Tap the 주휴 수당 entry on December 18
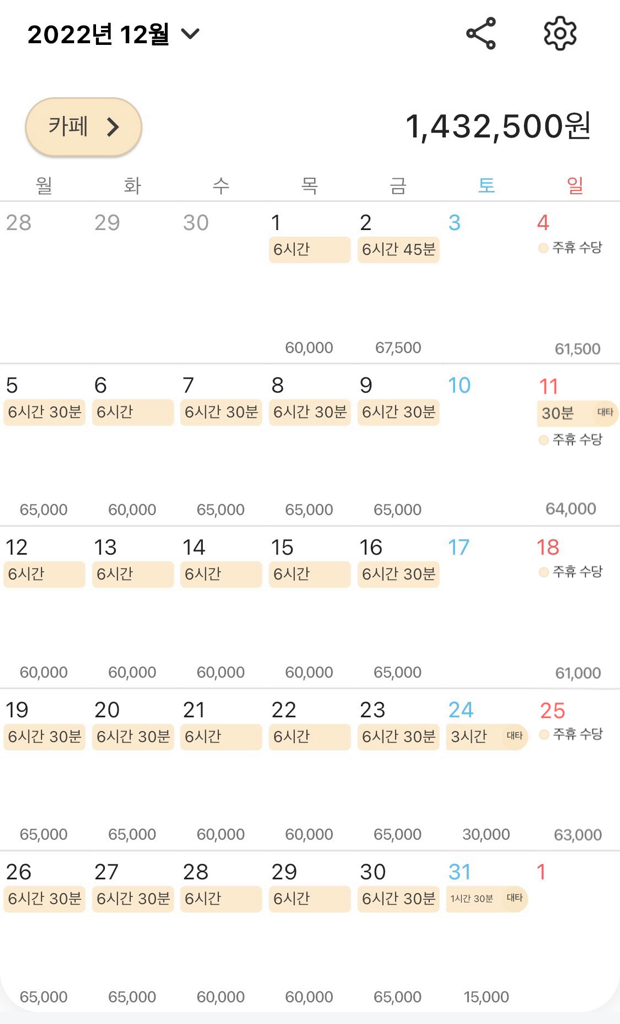Image resolution: width=620 pixels, height=1024 pixels. point(571,572)
